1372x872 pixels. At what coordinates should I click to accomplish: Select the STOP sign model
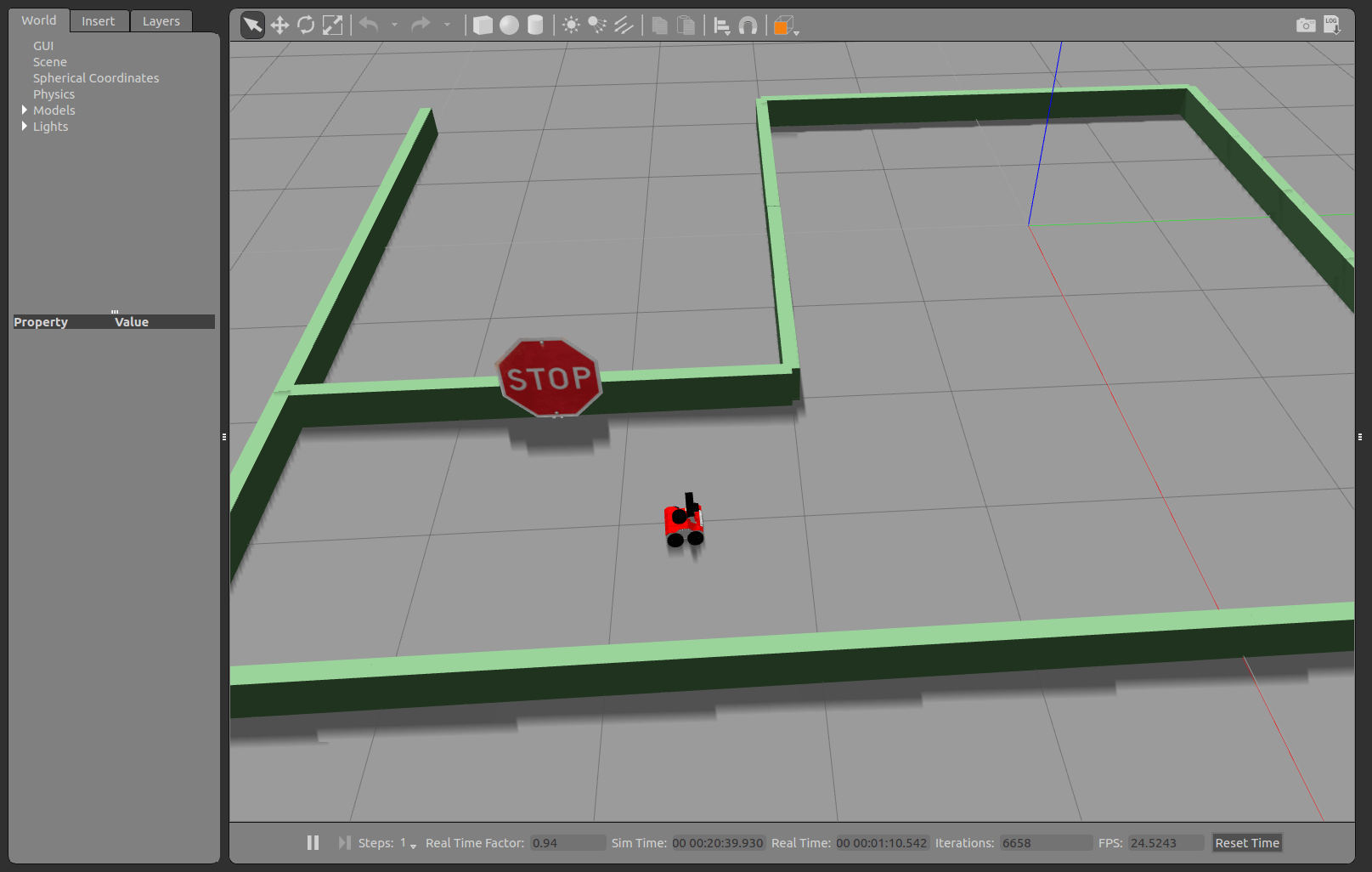(550, 378)
